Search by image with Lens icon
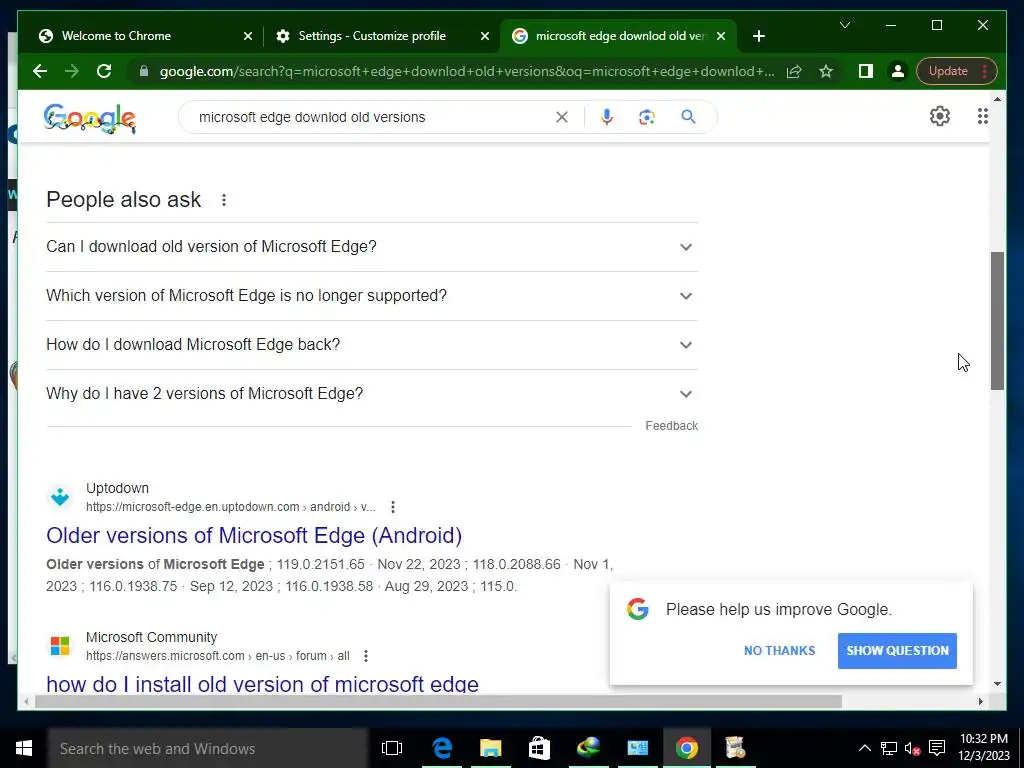1024x768 pixels. coord(647,117)
